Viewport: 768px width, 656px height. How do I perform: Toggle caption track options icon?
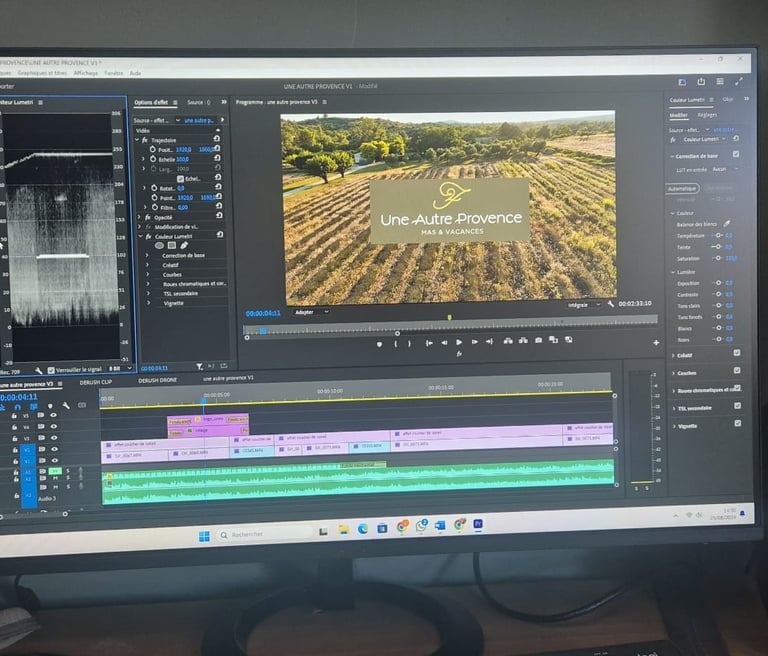[x=82, y=405]
